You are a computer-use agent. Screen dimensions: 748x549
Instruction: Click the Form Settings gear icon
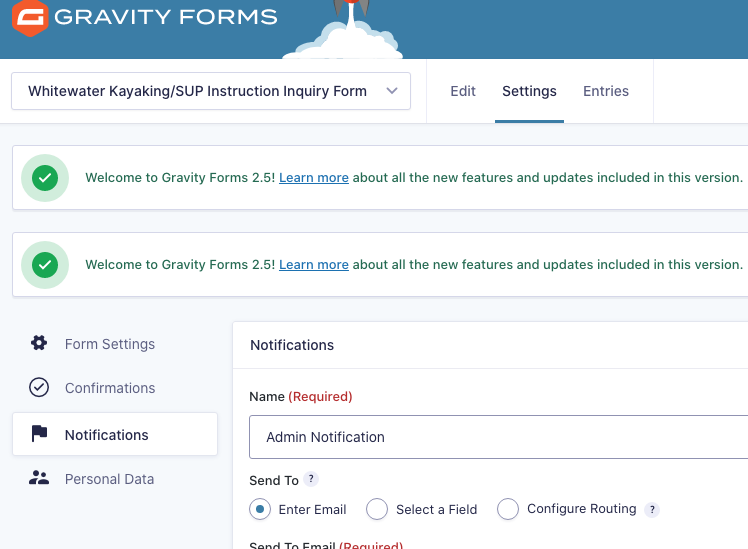(39, 343)
